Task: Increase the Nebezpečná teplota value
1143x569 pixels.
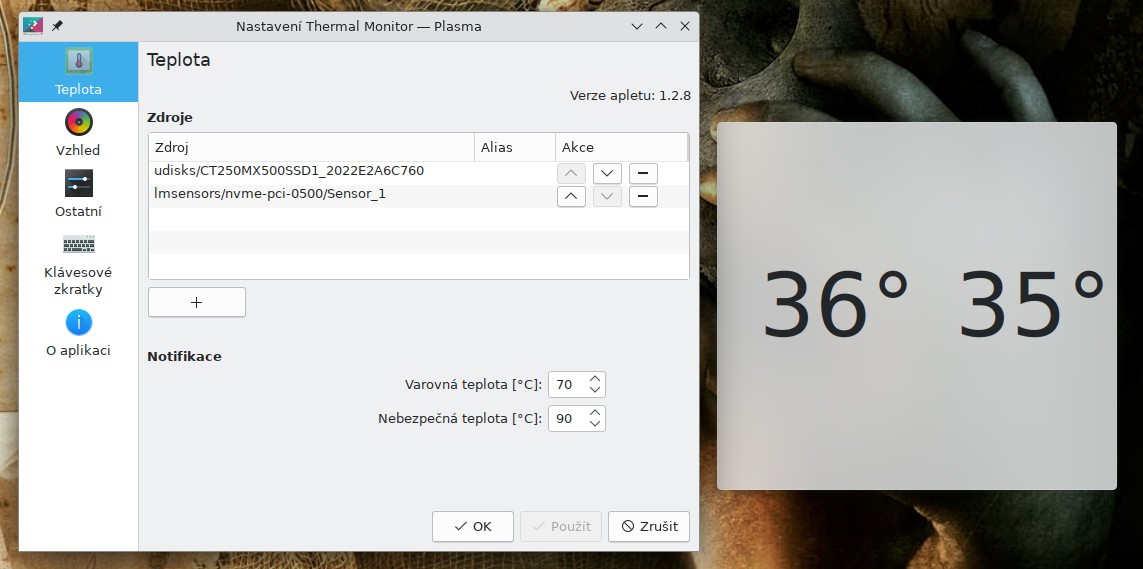Action: coord(595,412)
